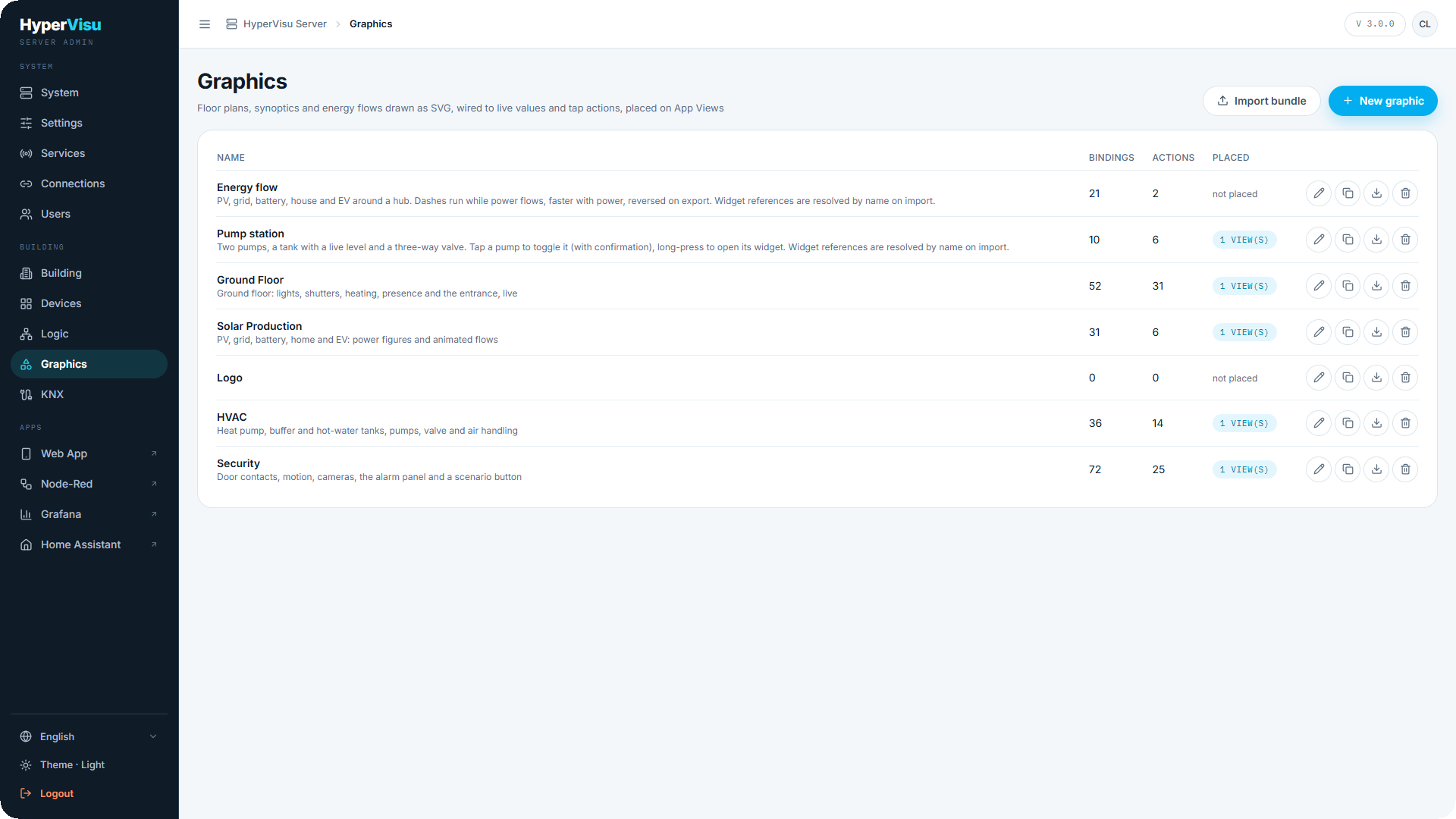Click the HVAC 1 VIEW(S) badge
Screen dimensions: 1456x819
[1244, 423]
